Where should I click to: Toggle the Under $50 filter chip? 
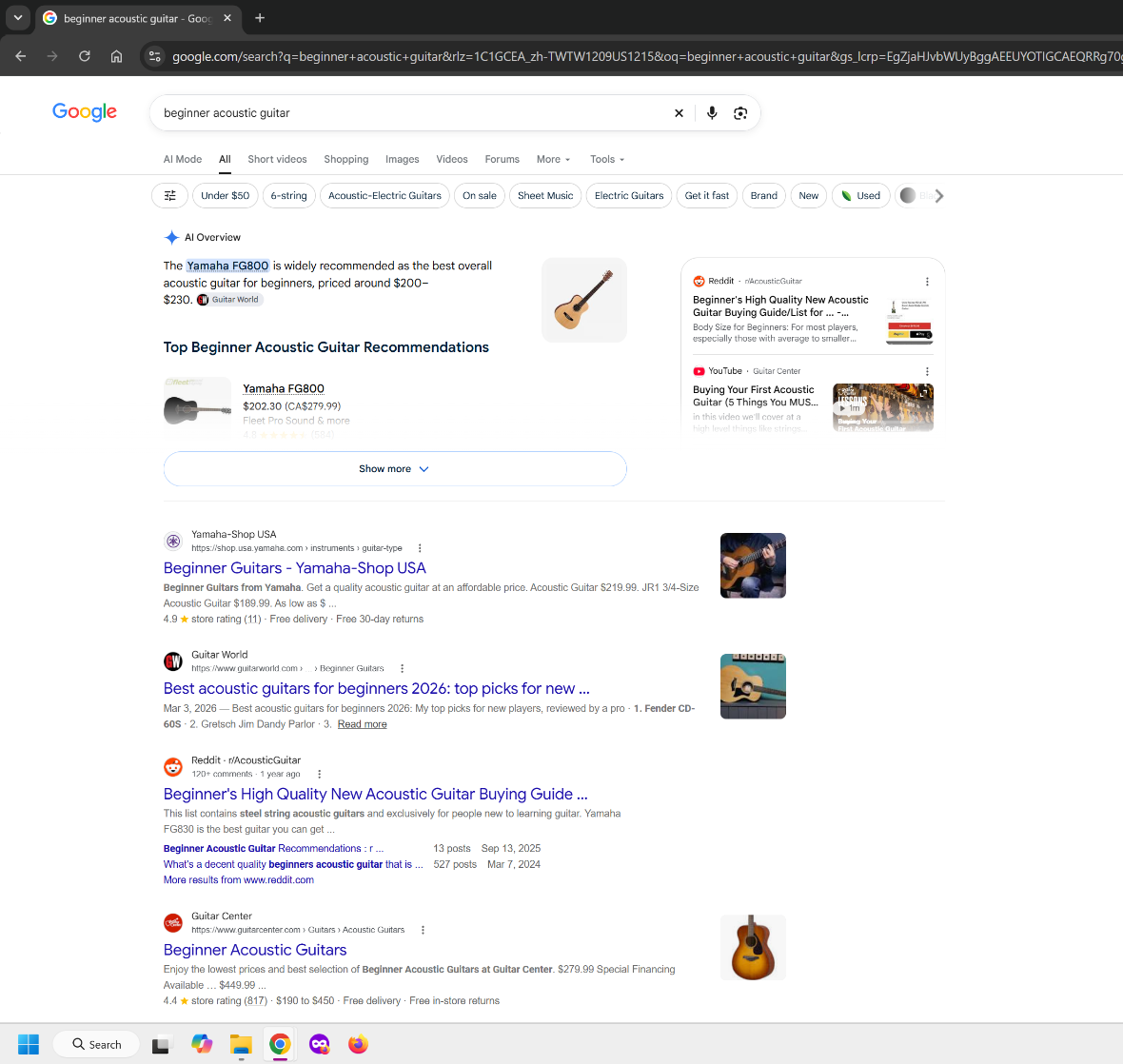(225, 195)
